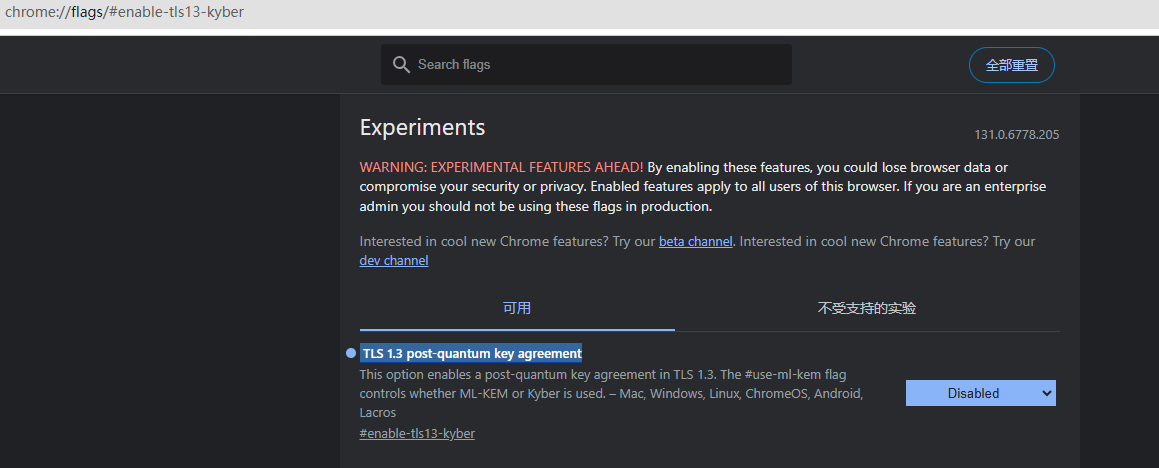The height and width of the screenshot is (468, 1159).
Task: Click the version number 131.0.6778.205
Action: 1016,135
